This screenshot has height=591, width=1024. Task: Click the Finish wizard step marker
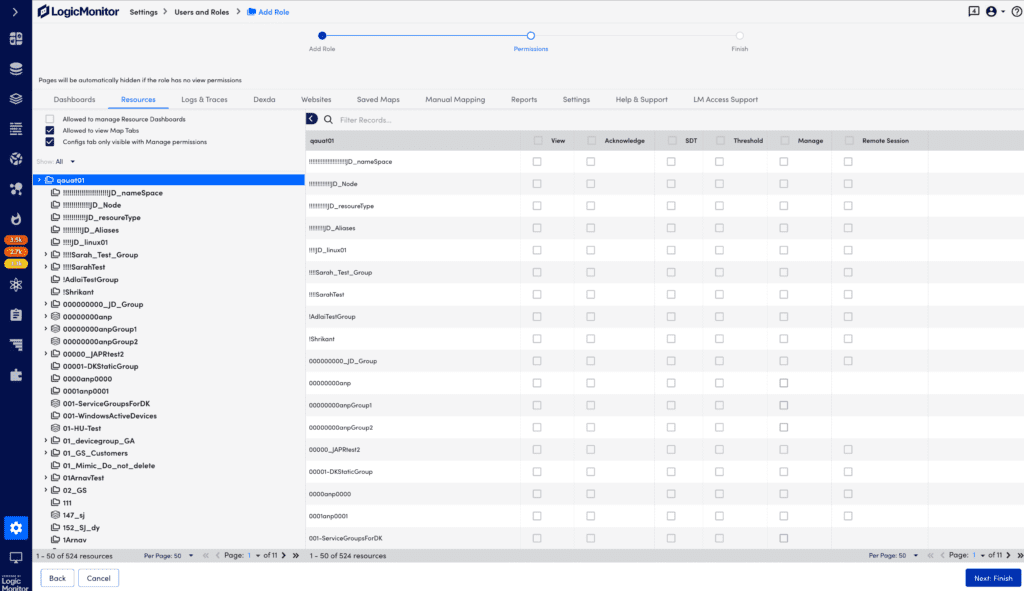click(x=739, y=36)
